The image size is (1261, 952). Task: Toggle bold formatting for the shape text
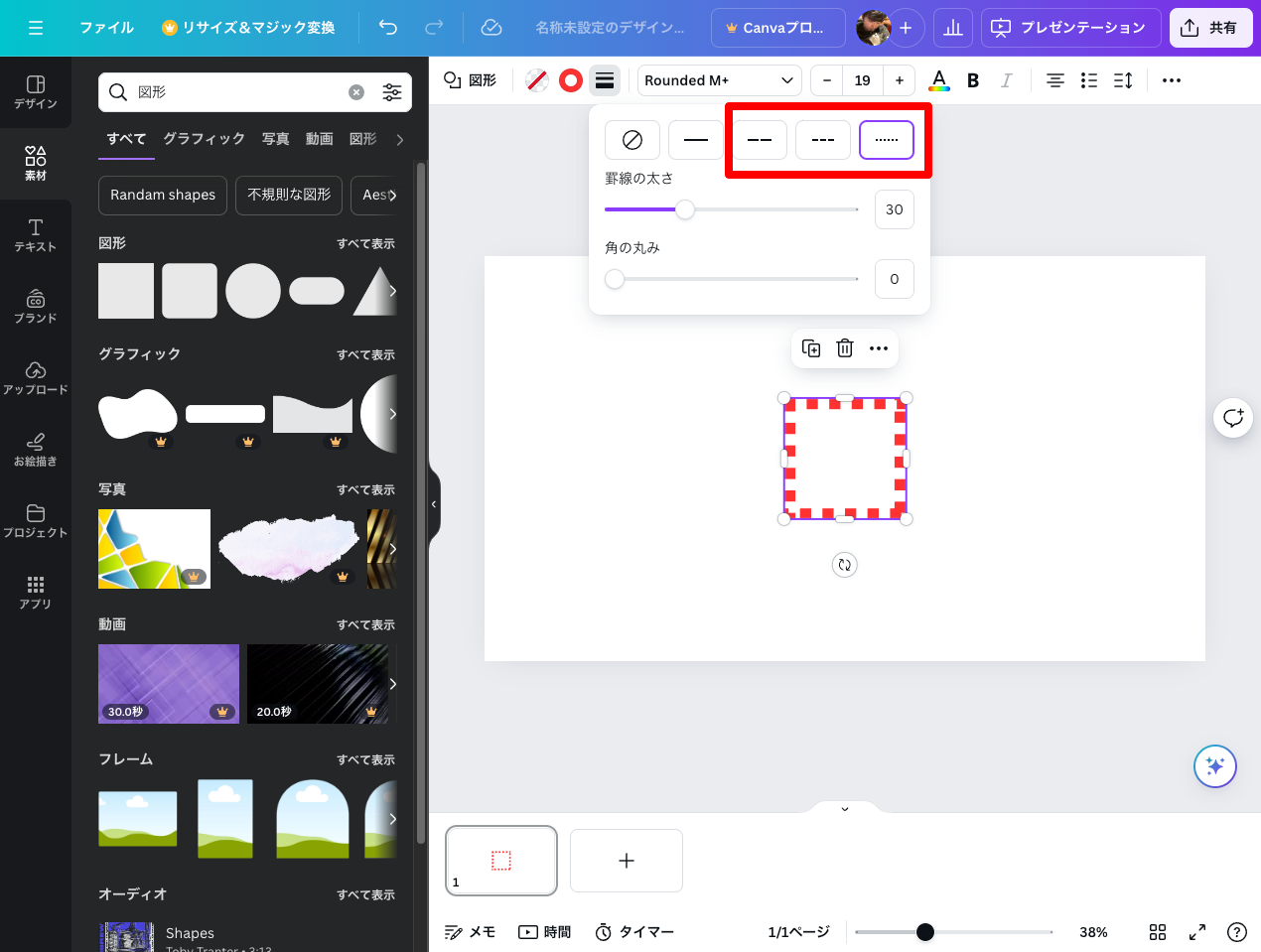[972, 80]
